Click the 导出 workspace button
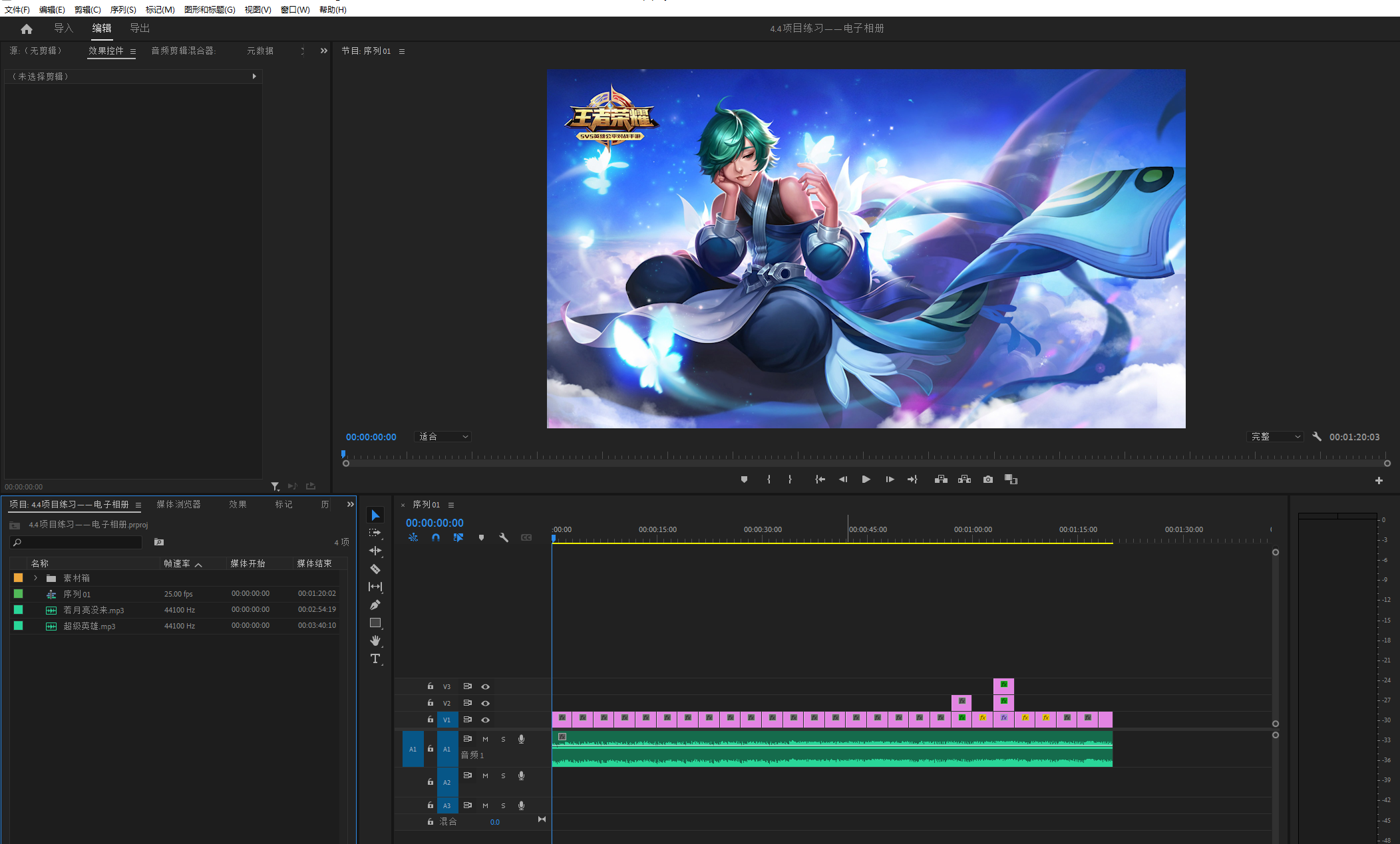 coord(140,28)
